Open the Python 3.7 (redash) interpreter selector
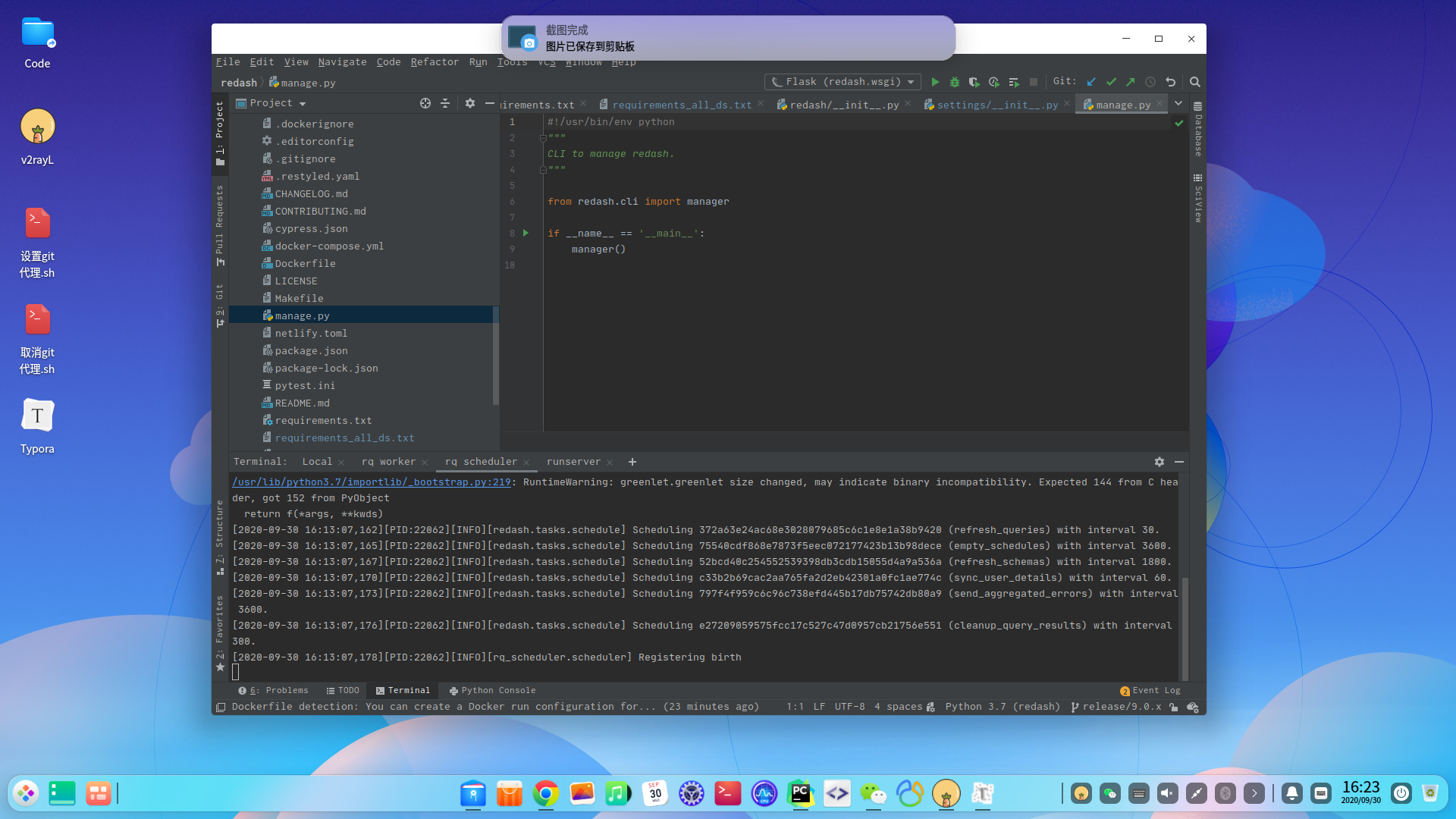1456x819 pixels. 1003,707
